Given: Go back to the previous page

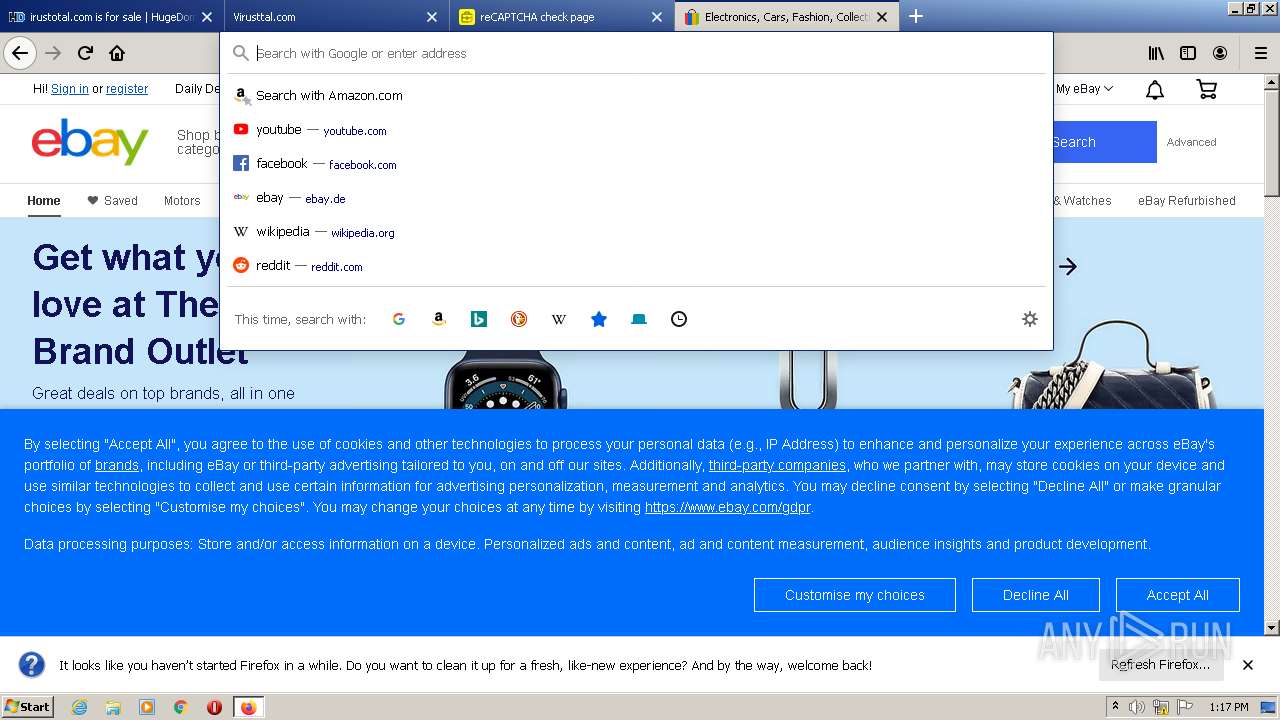Looking at the screenshot, I should point(20,53).
